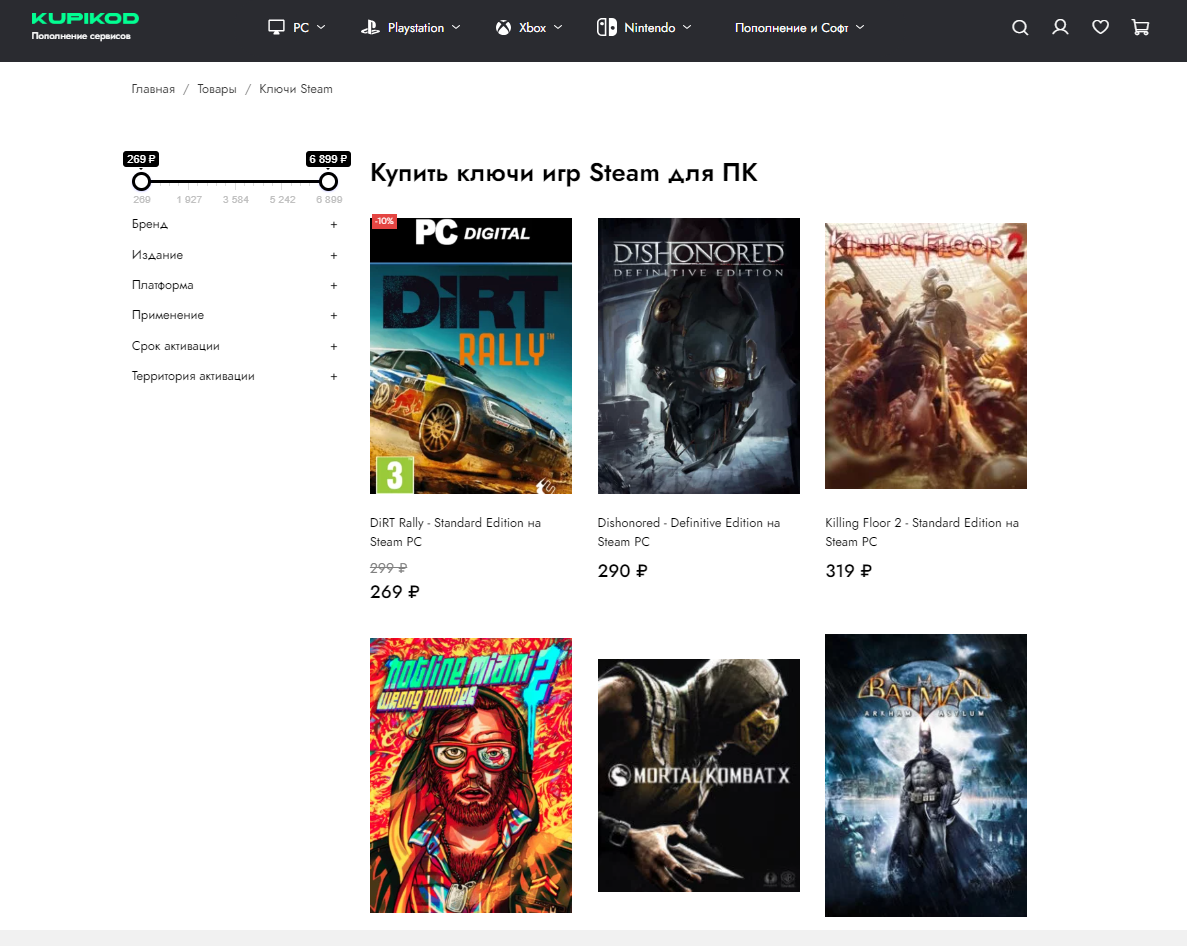Click the PC monitor icon in header
Screen dimensions: 1187x946
click(x=276, y=27)
